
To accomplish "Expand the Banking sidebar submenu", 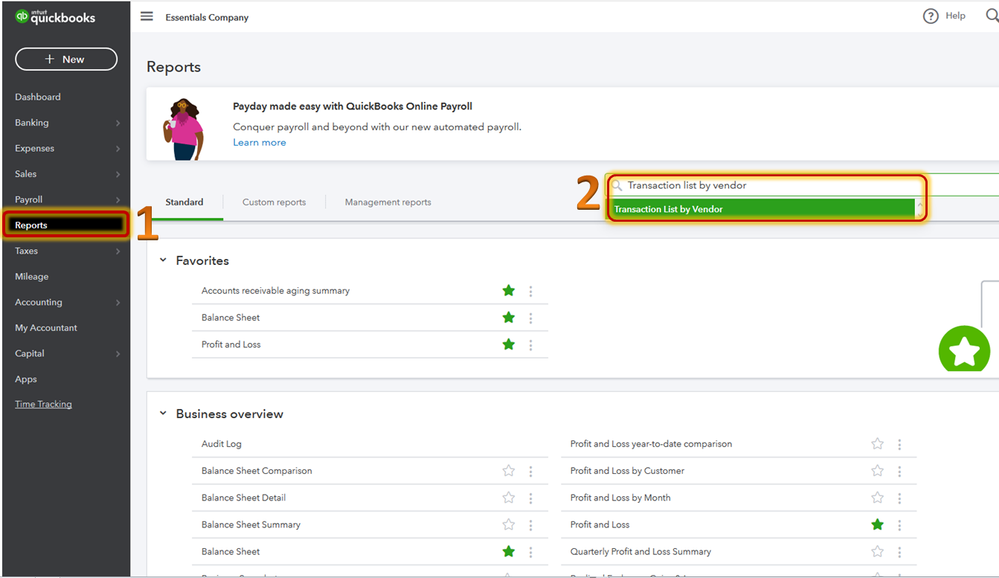I will pos(117,123).
